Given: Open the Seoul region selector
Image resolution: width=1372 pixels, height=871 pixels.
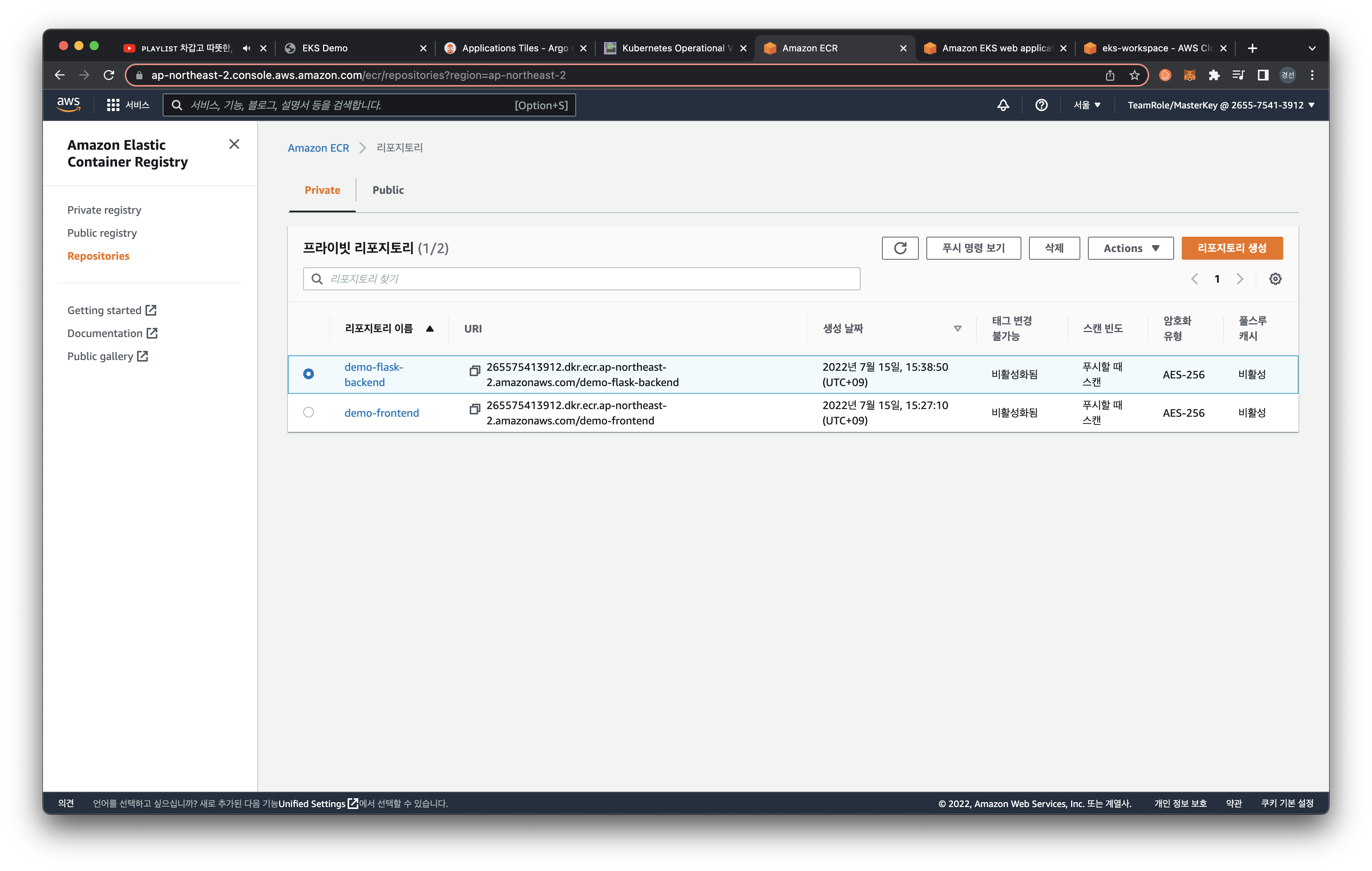Looking at the screenshot, I should [x=1086, y=105].
